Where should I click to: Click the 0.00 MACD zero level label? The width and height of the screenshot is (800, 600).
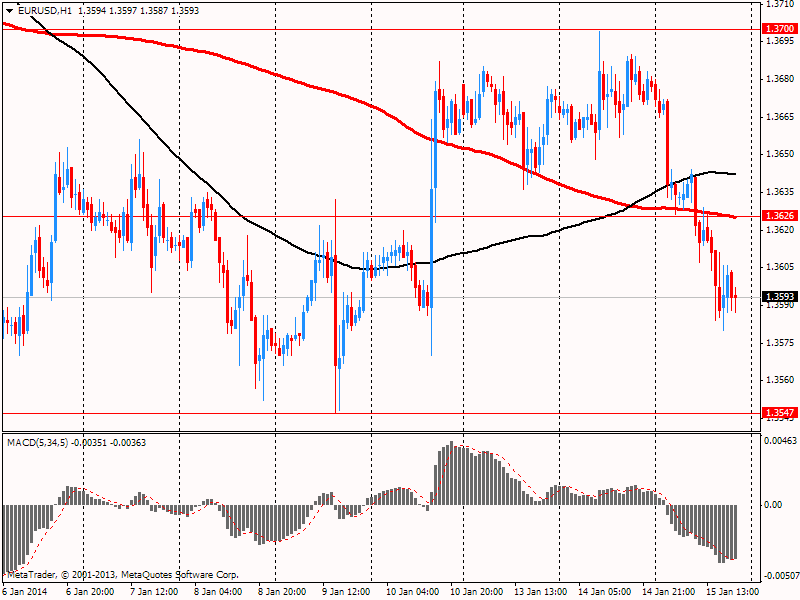773,505
